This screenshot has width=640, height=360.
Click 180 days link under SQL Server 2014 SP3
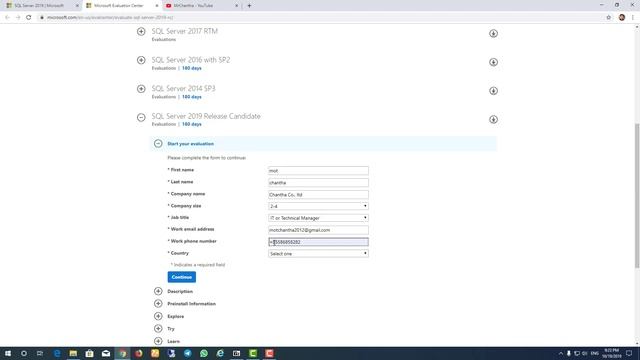[191, 97]
